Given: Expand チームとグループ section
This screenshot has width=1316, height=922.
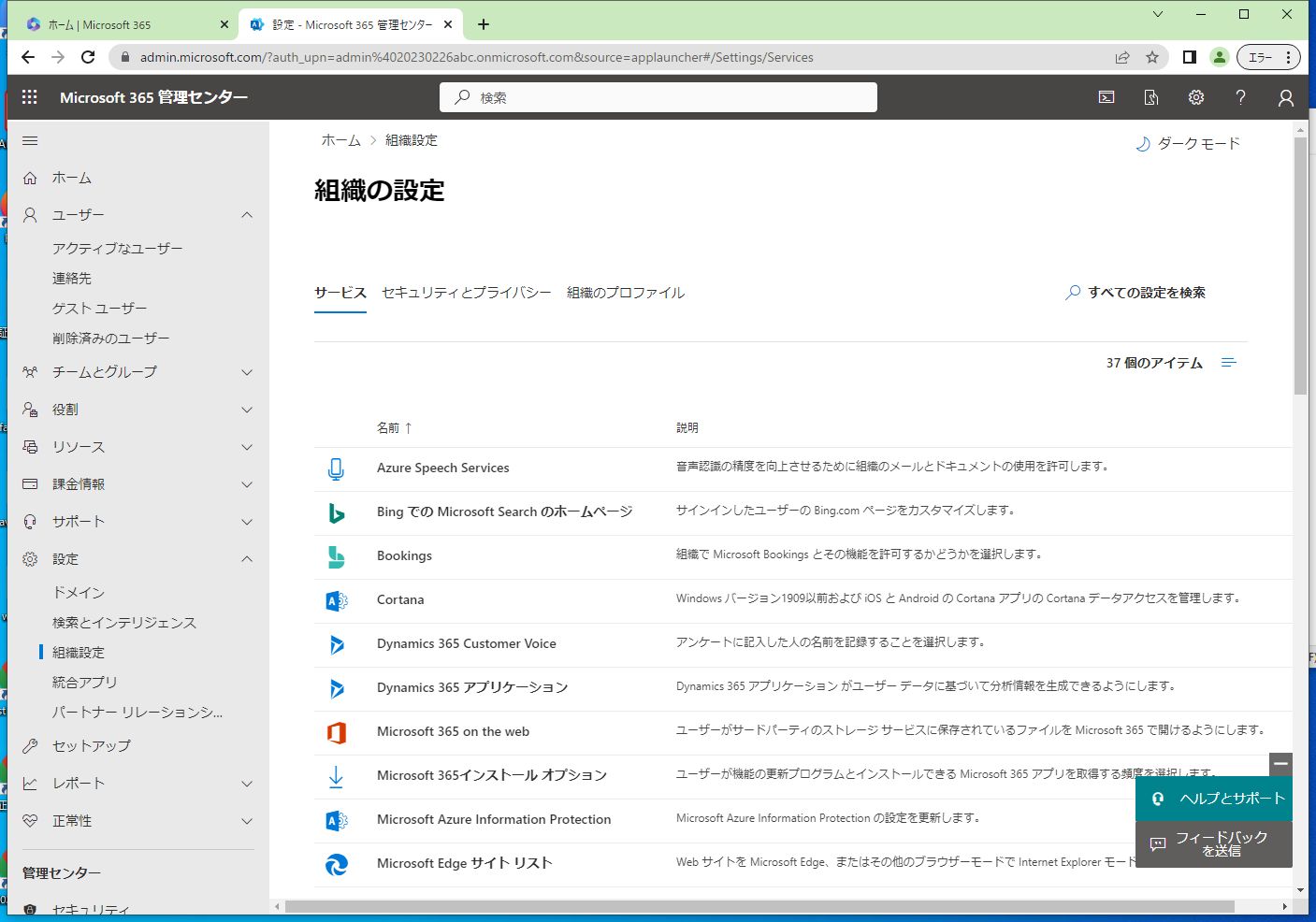Looking at the screenshot, I should tap(247, 372).
